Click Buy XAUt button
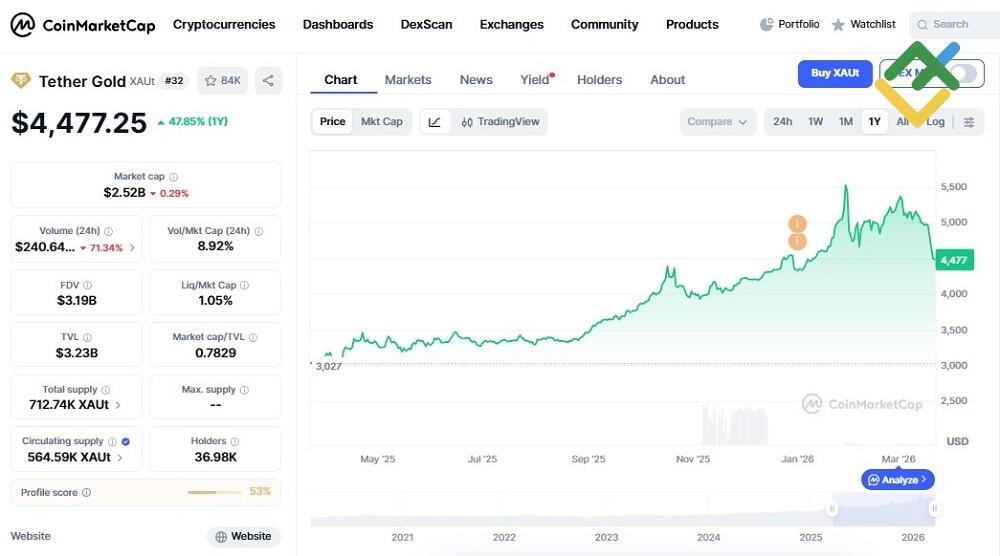The image size is (1000, 556). pos(835,73)
